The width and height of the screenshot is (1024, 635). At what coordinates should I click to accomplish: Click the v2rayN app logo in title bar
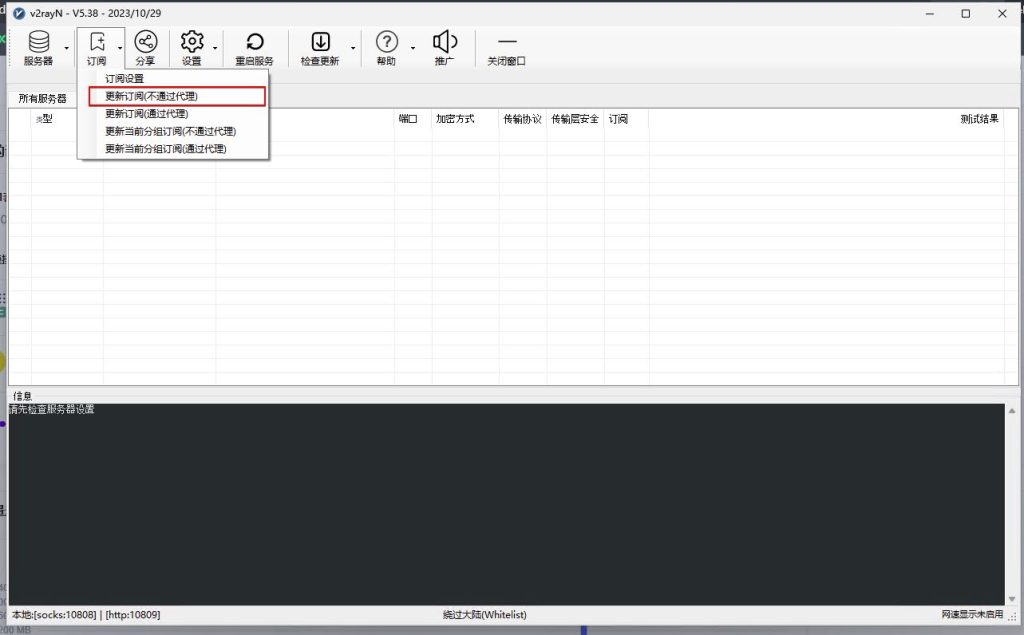point(20,13)
